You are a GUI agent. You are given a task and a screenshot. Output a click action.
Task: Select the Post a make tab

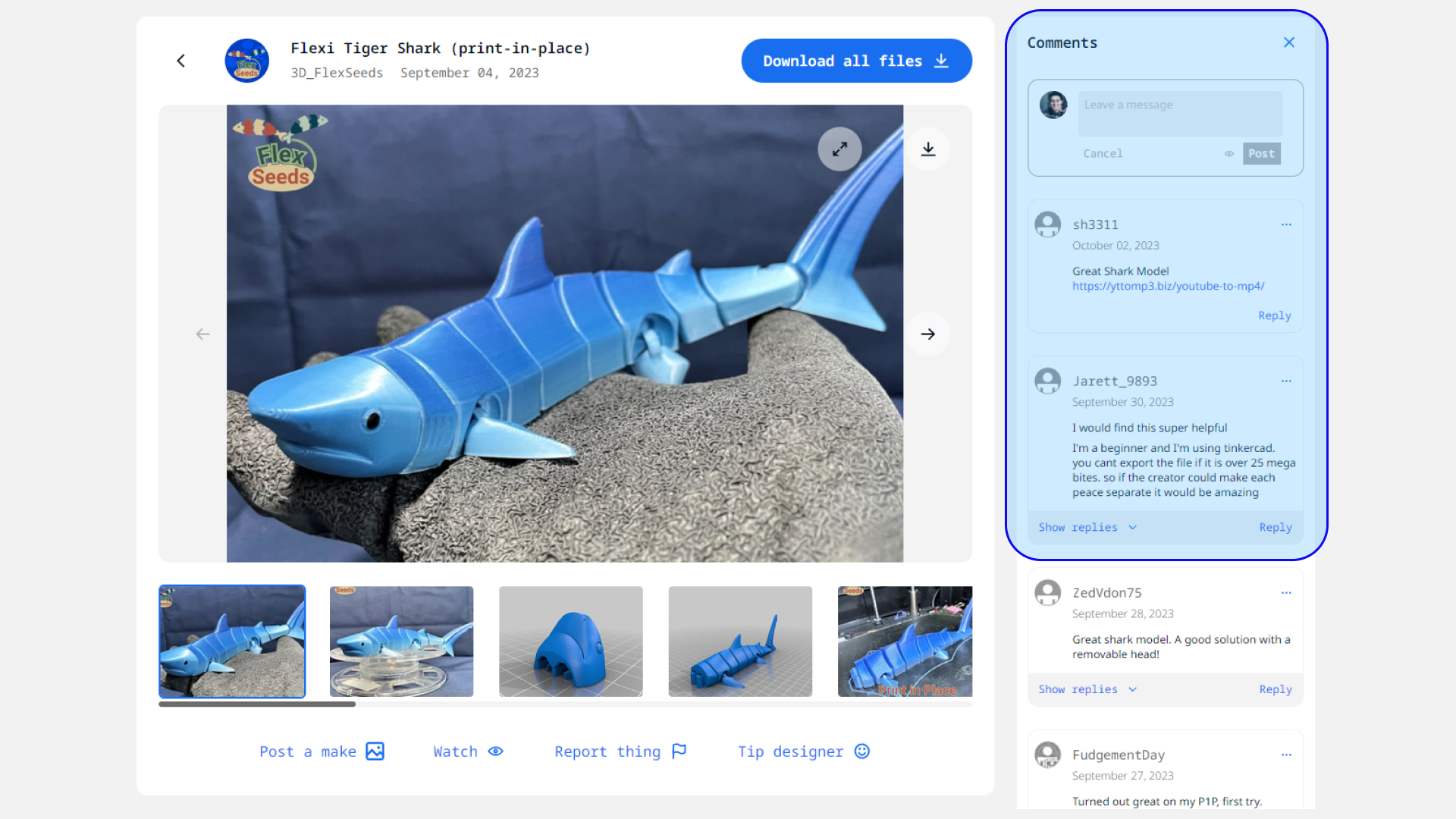click(x=323, y=751)
